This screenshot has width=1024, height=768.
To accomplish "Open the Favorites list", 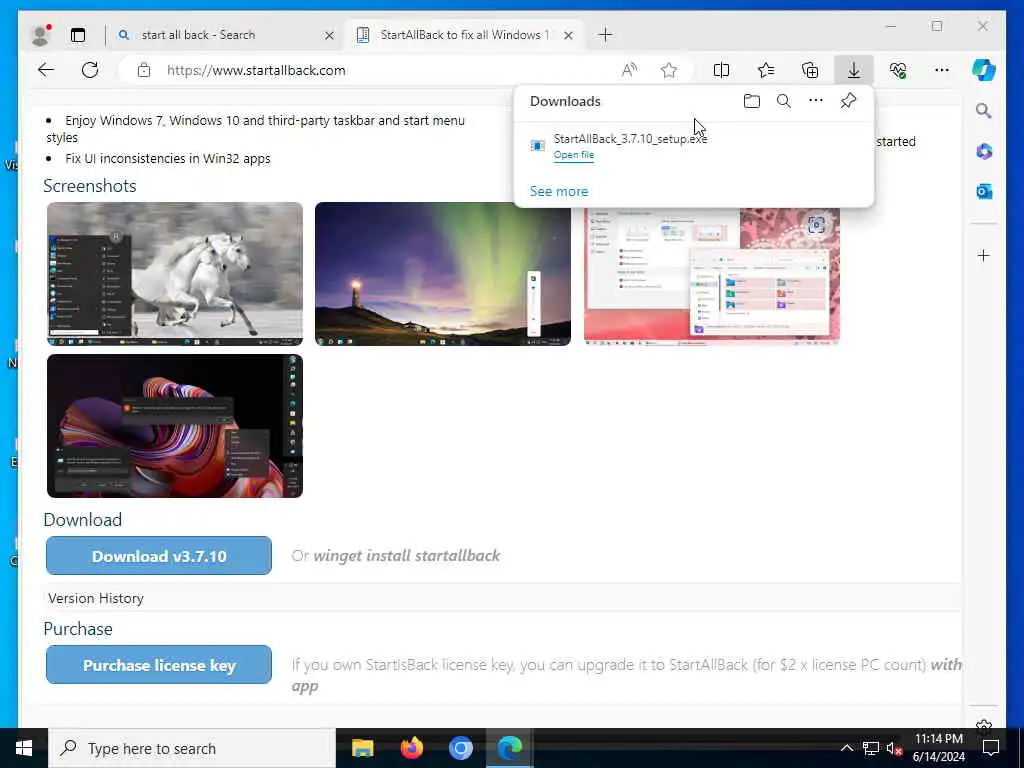I will coord(766,70).
